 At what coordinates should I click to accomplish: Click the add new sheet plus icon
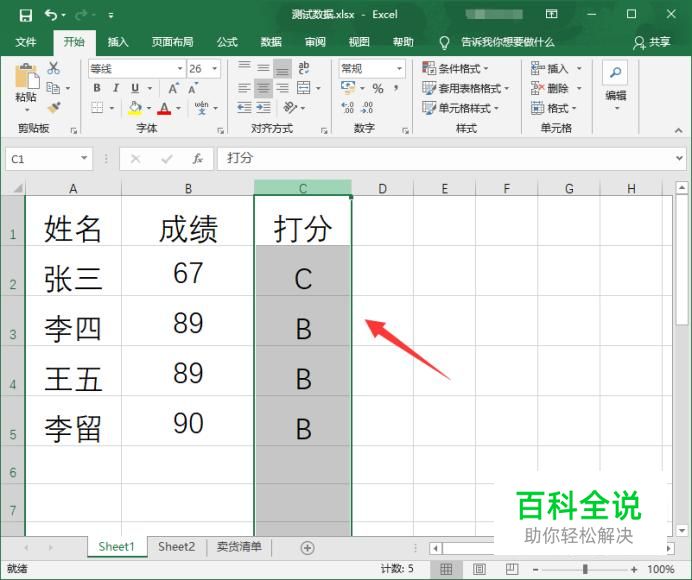tap(307, 547)
